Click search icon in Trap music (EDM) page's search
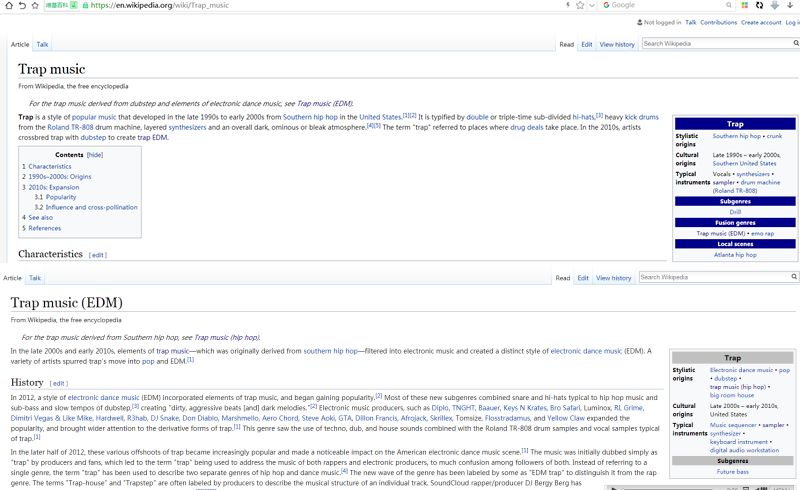The image size is (800, 490). pos(794,277)
